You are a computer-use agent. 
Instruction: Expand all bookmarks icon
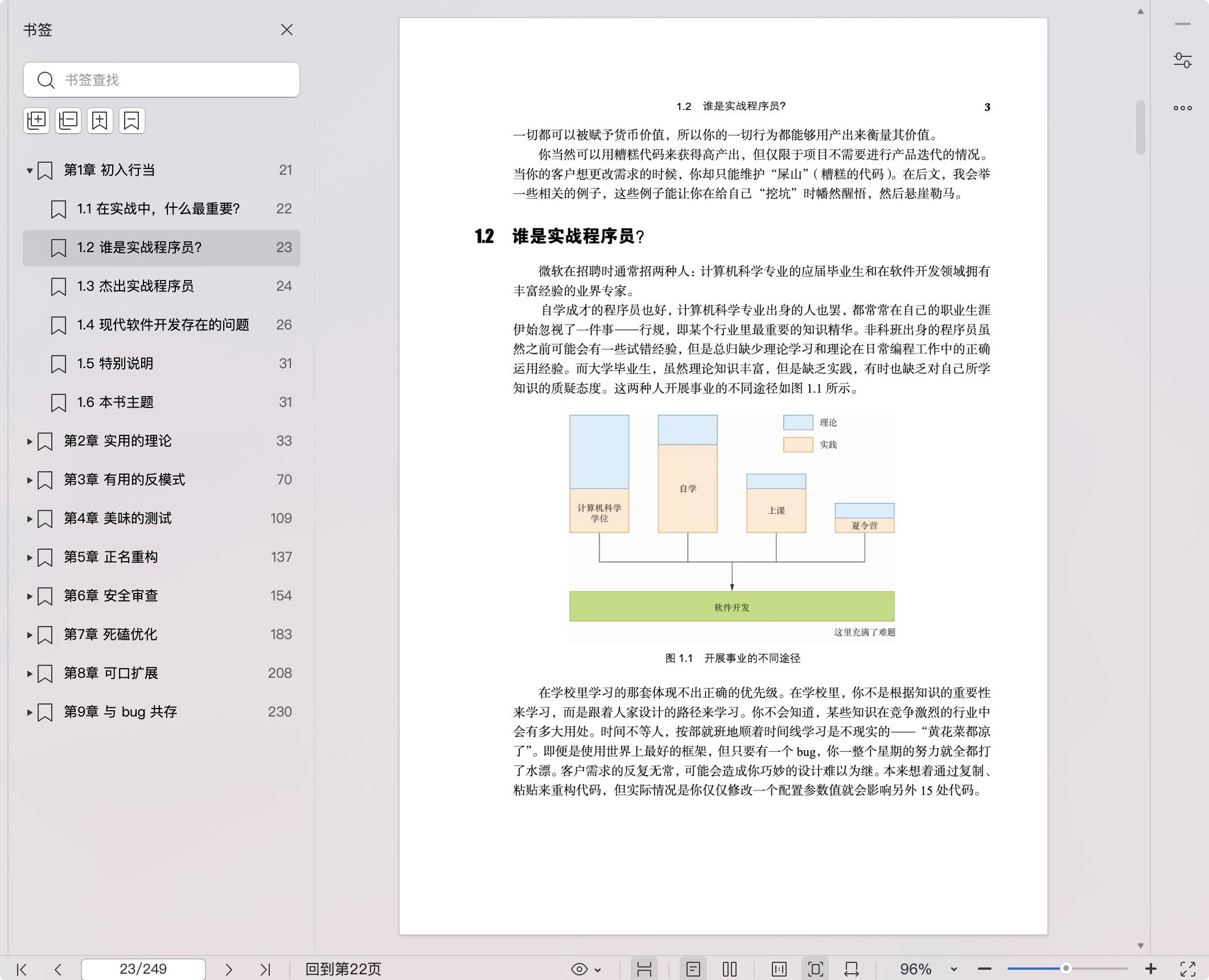(37, 121)
